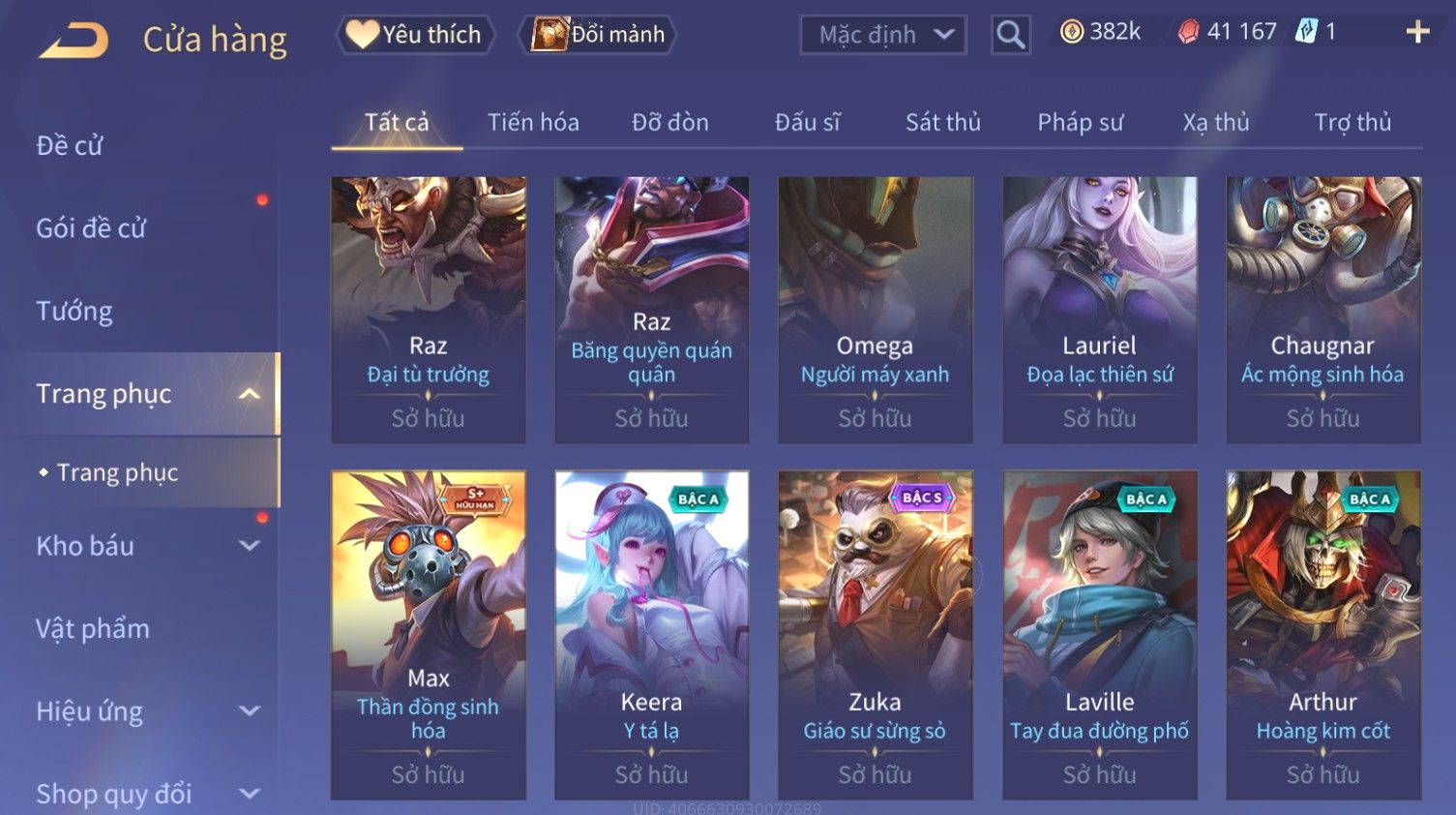Image resolution: width=1456 pixels, height=815 pixels.
Task: Open Yêu thích heart favorites
Action: point(414,35)
